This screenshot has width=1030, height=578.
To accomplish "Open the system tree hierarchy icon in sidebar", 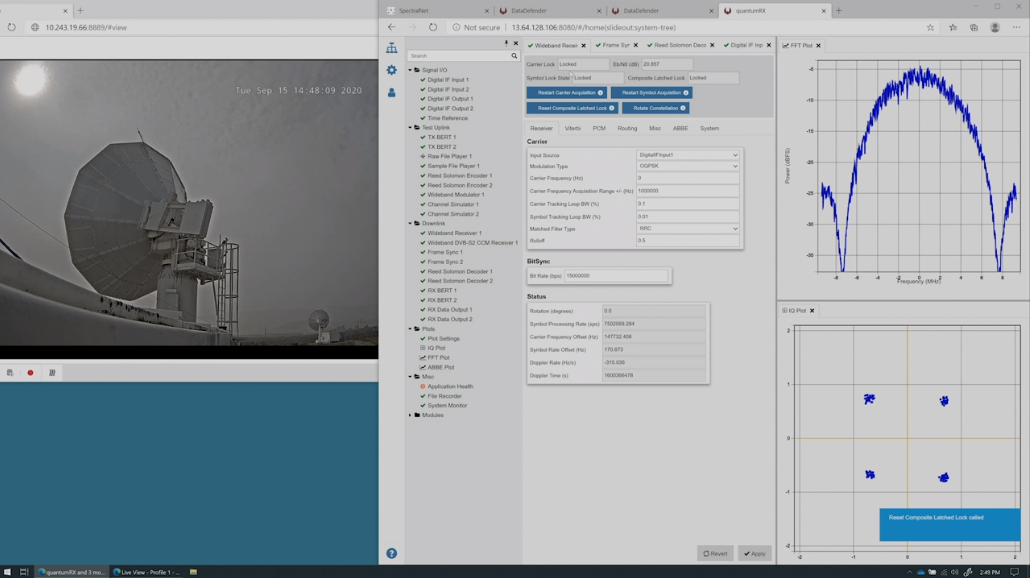I will 391,48.
